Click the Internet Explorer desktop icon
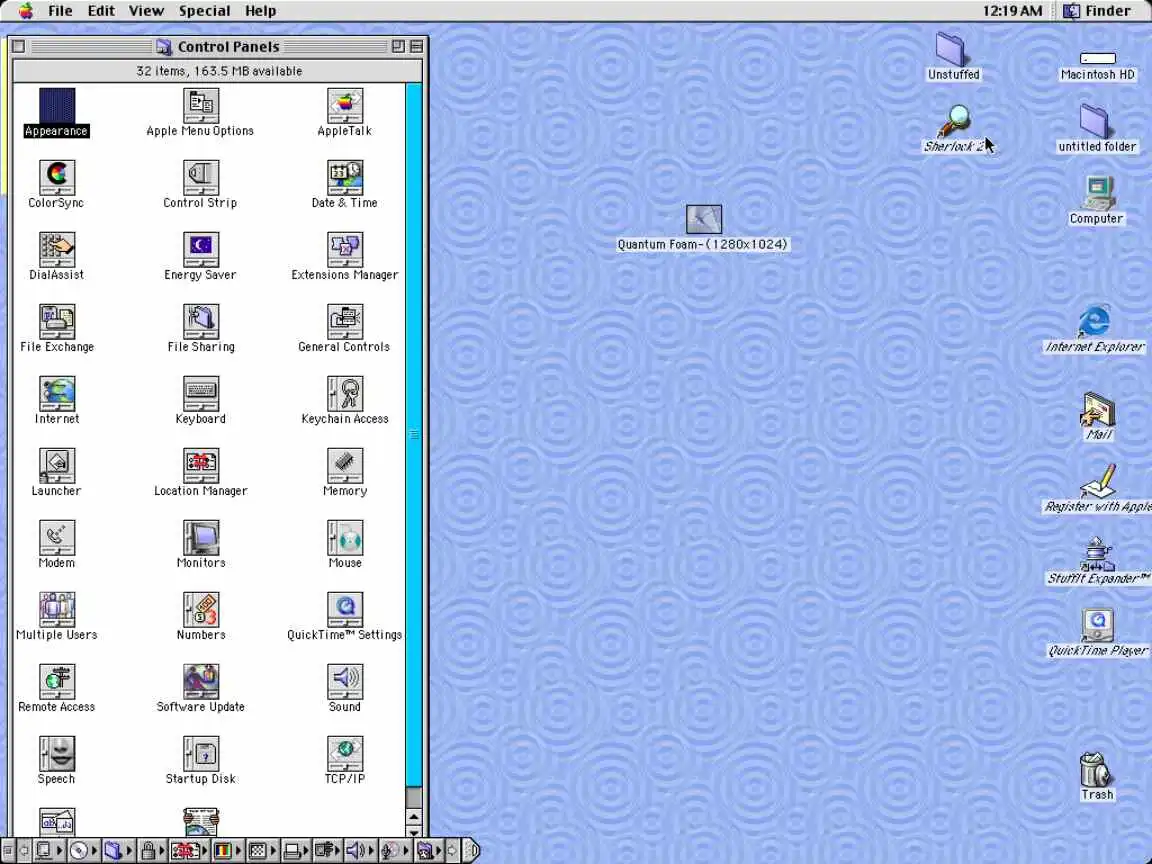Viewport: 1152px width, 864px height. 1095,321
